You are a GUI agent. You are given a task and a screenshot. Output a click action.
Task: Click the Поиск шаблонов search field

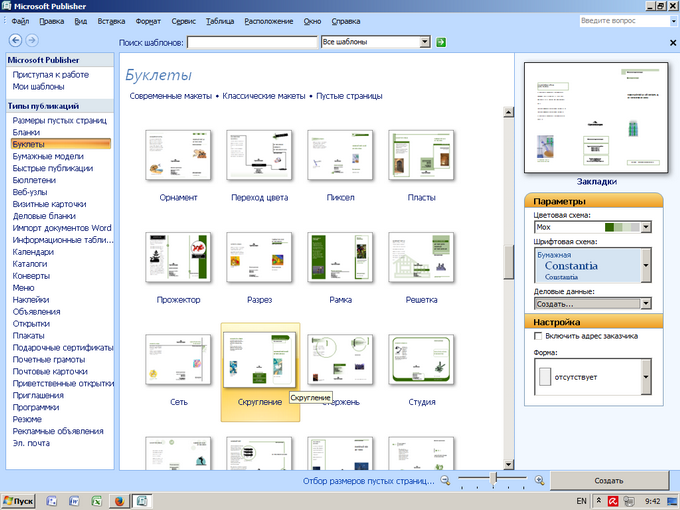[x=252, y=42]
